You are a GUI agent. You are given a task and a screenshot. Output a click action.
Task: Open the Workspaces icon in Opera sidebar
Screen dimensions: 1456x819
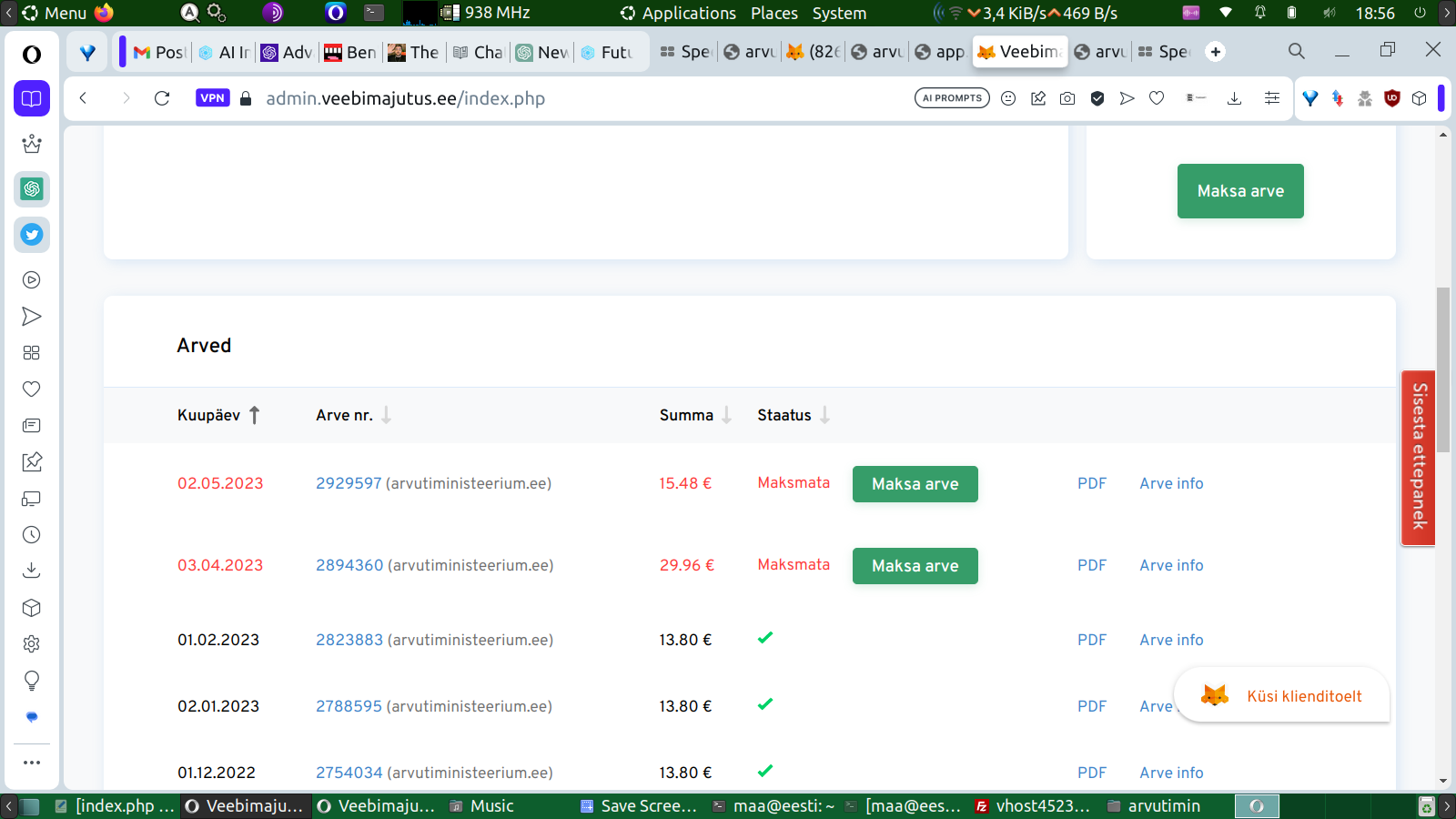tap(32, 98)
